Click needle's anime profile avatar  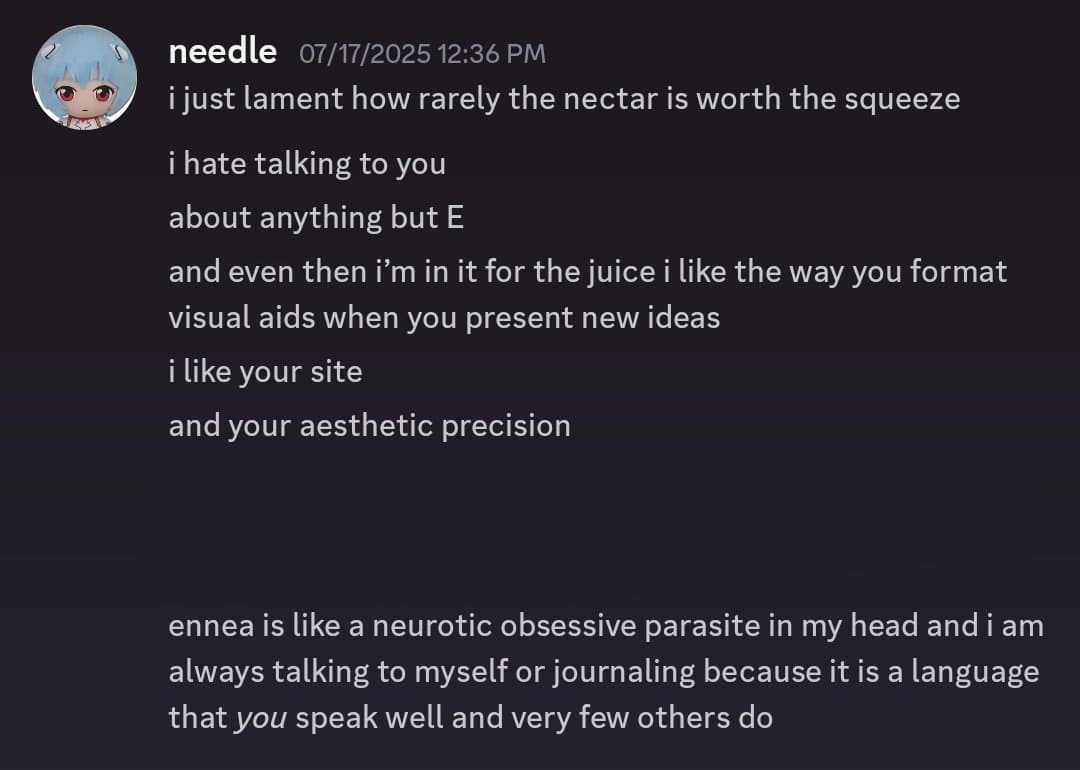tap(84, 77)
